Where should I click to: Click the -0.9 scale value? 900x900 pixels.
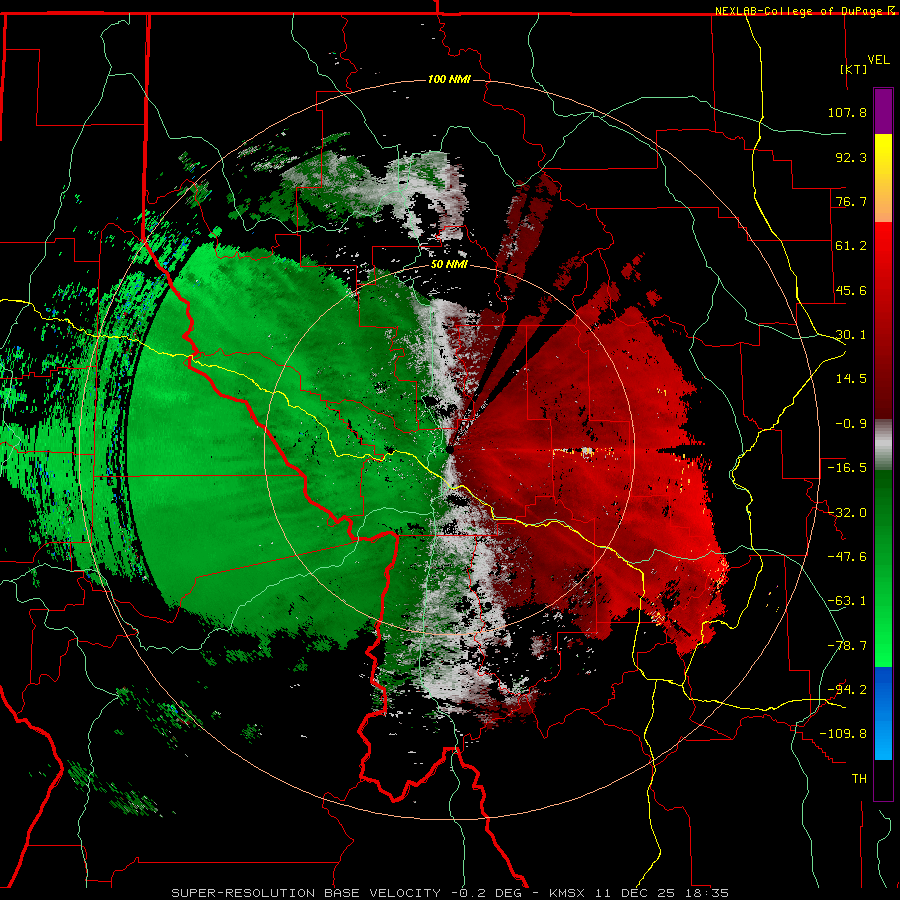pos(851,424)
